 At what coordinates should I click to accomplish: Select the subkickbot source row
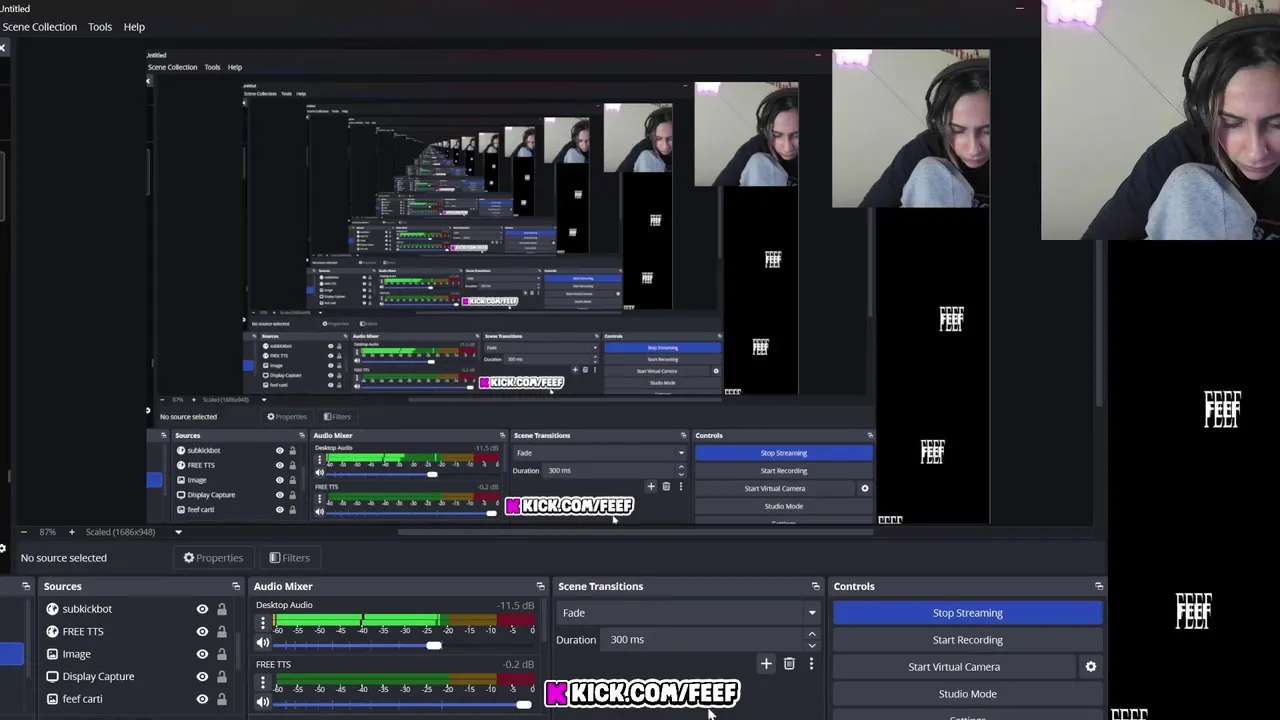pyautogui.click(x=135, y=609)
